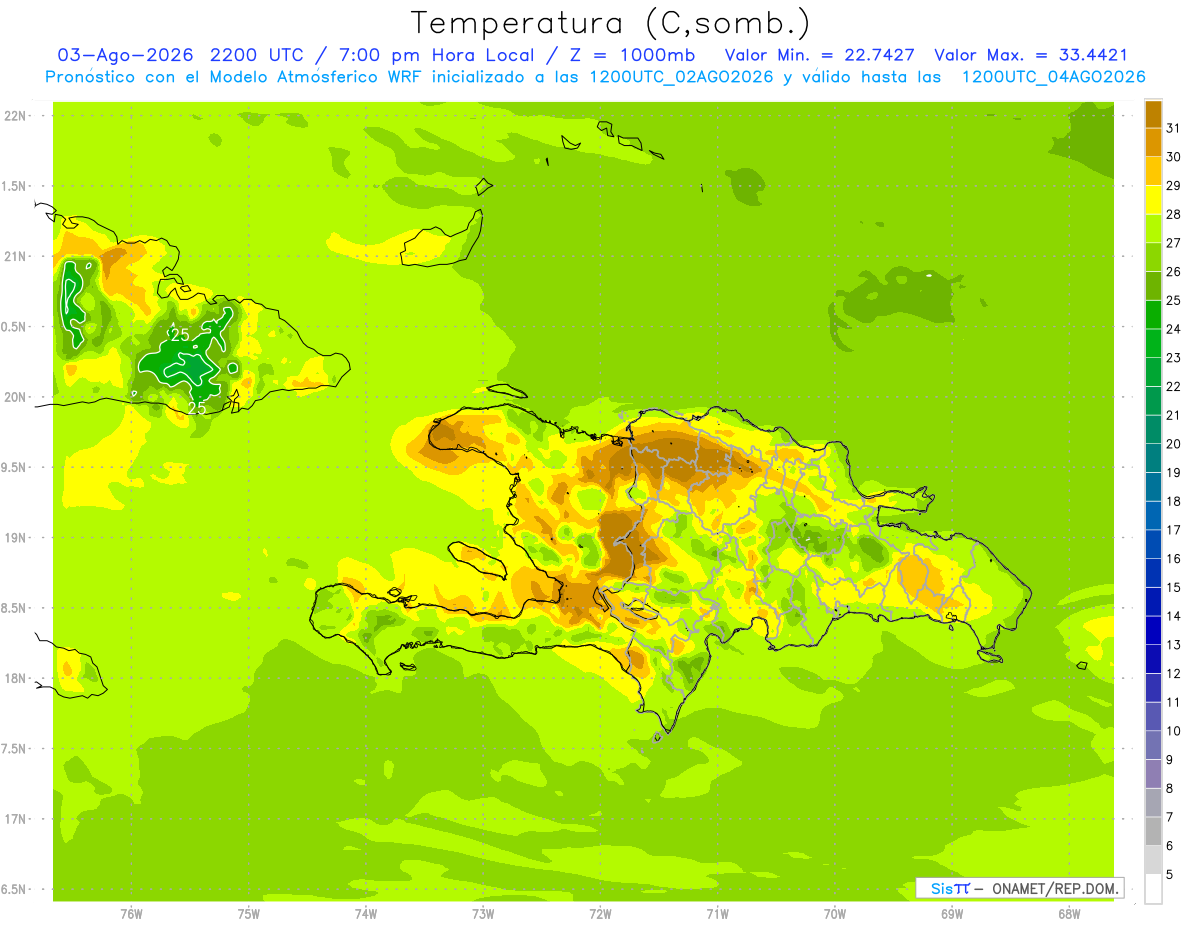The width and height of the screenshot is (1200, 927).
Task: Click latitude label "6.5N"
Action: [15, 890]
